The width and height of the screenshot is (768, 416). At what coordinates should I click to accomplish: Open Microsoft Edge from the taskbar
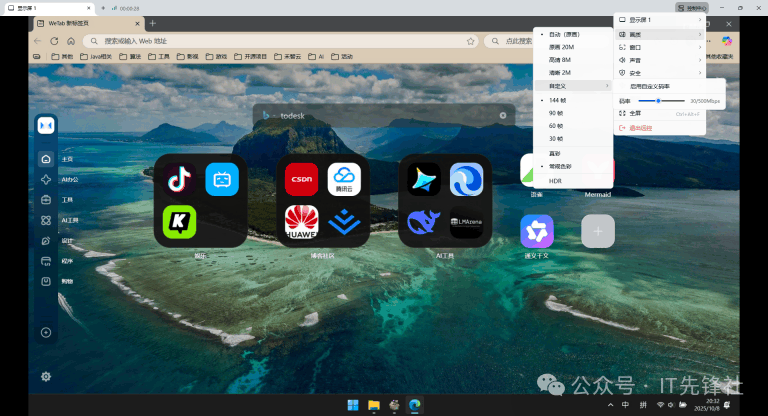coord(415,405)
